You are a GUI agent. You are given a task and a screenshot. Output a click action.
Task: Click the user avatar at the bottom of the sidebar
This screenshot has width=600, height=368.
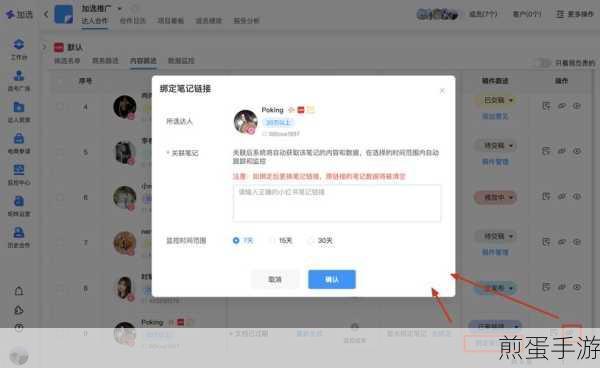[x=19, y=357]
